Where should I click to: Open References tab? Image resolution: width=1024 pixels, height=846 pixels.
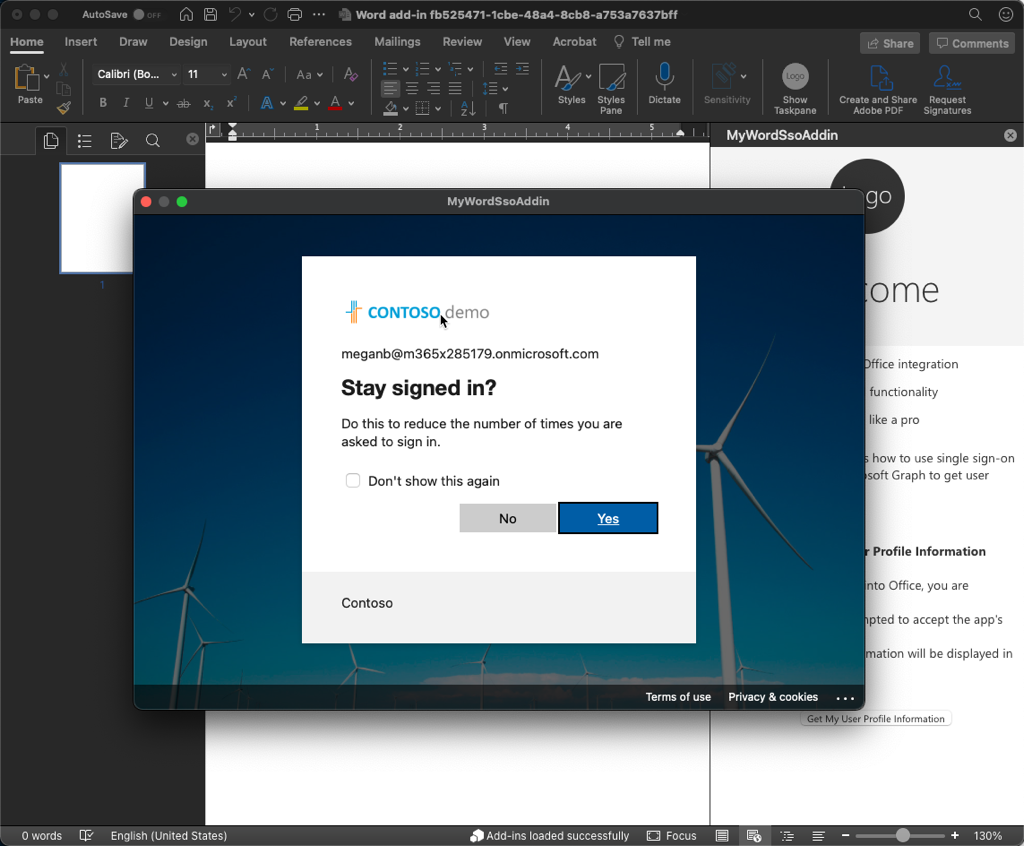(x=320, y=42)
